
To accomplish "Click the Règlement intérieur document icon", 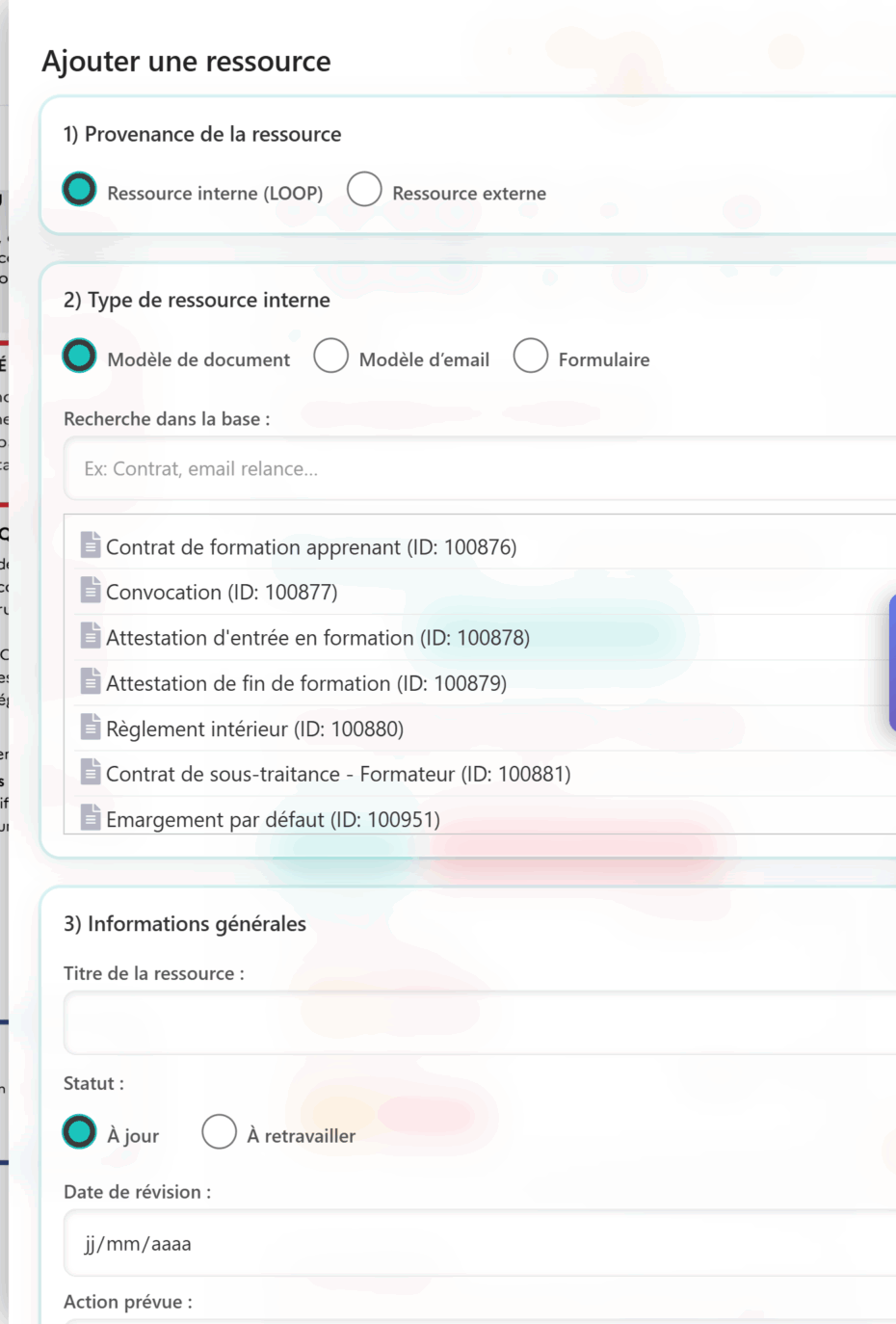I will point(91,727).
